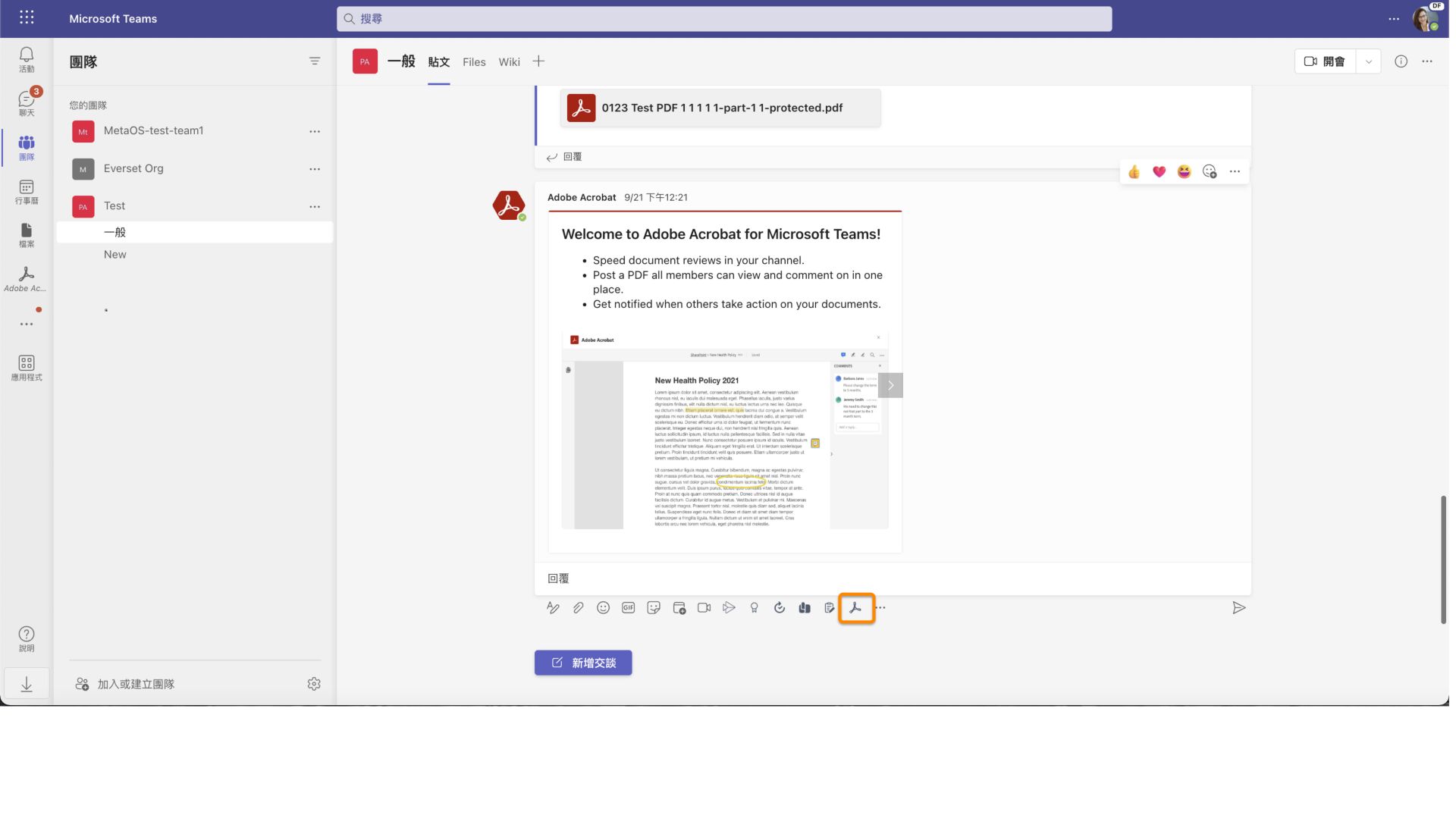The height and width of the screenshot is (837, 1456).
Task: Open more reactions picker
Action: click(1210, 172)
